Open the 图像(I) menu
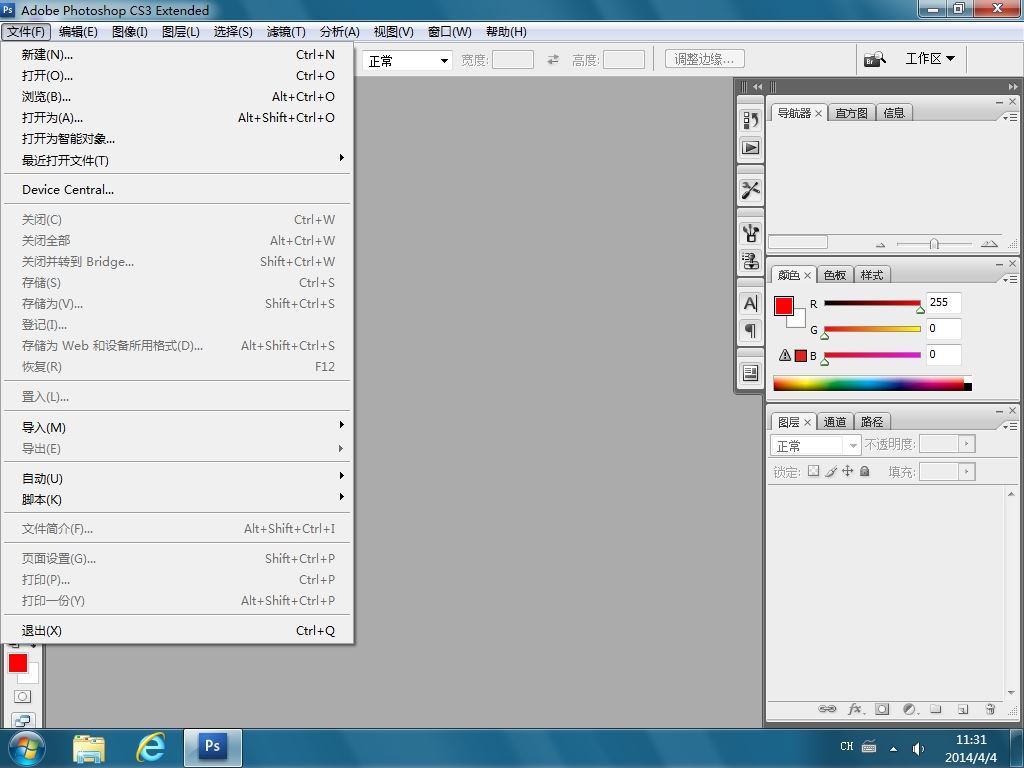Image resolution: width=1024 pixels, height=768 pixels. pyautogui.click(x=129, y=31)
